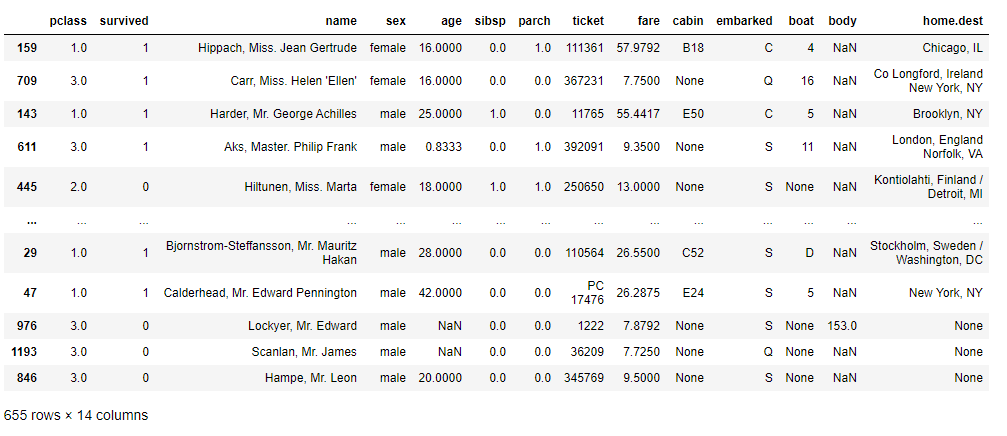
Task: Click the body value '153.0'
Action: 840,325
